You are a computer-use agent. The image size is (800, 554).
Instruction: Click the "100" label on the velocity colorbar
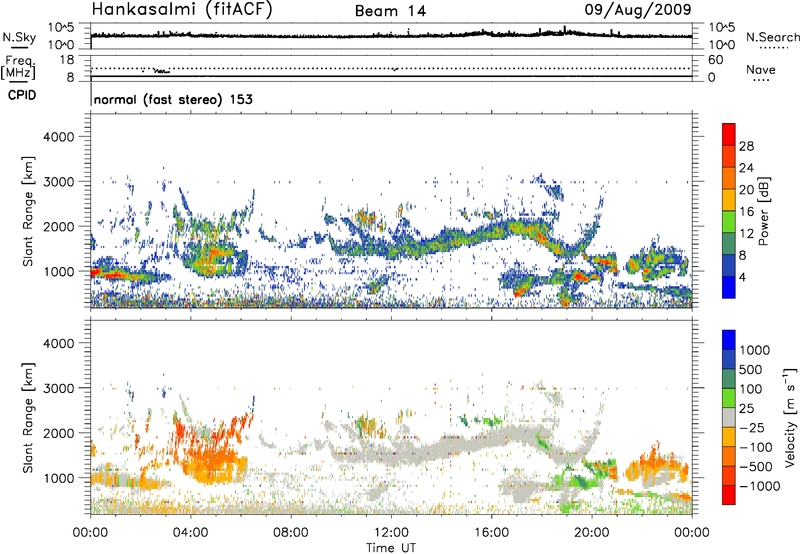(x=753, y=389)
